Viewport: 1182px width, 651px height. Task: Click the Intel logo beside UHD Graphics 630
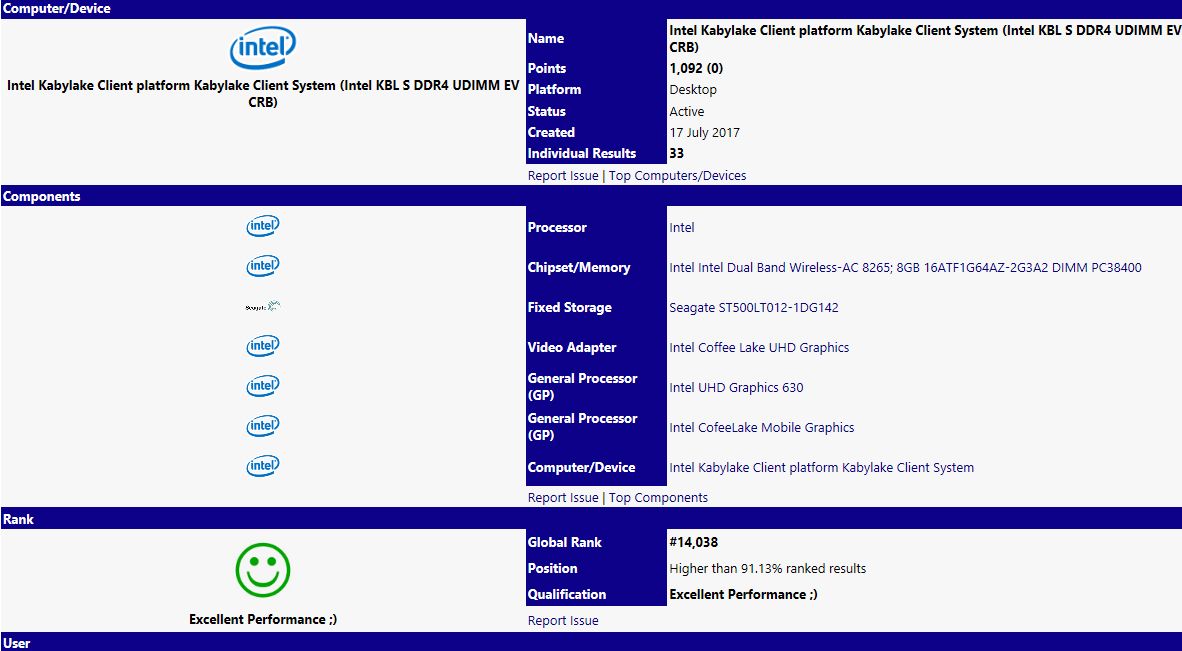tap(262, 385)
